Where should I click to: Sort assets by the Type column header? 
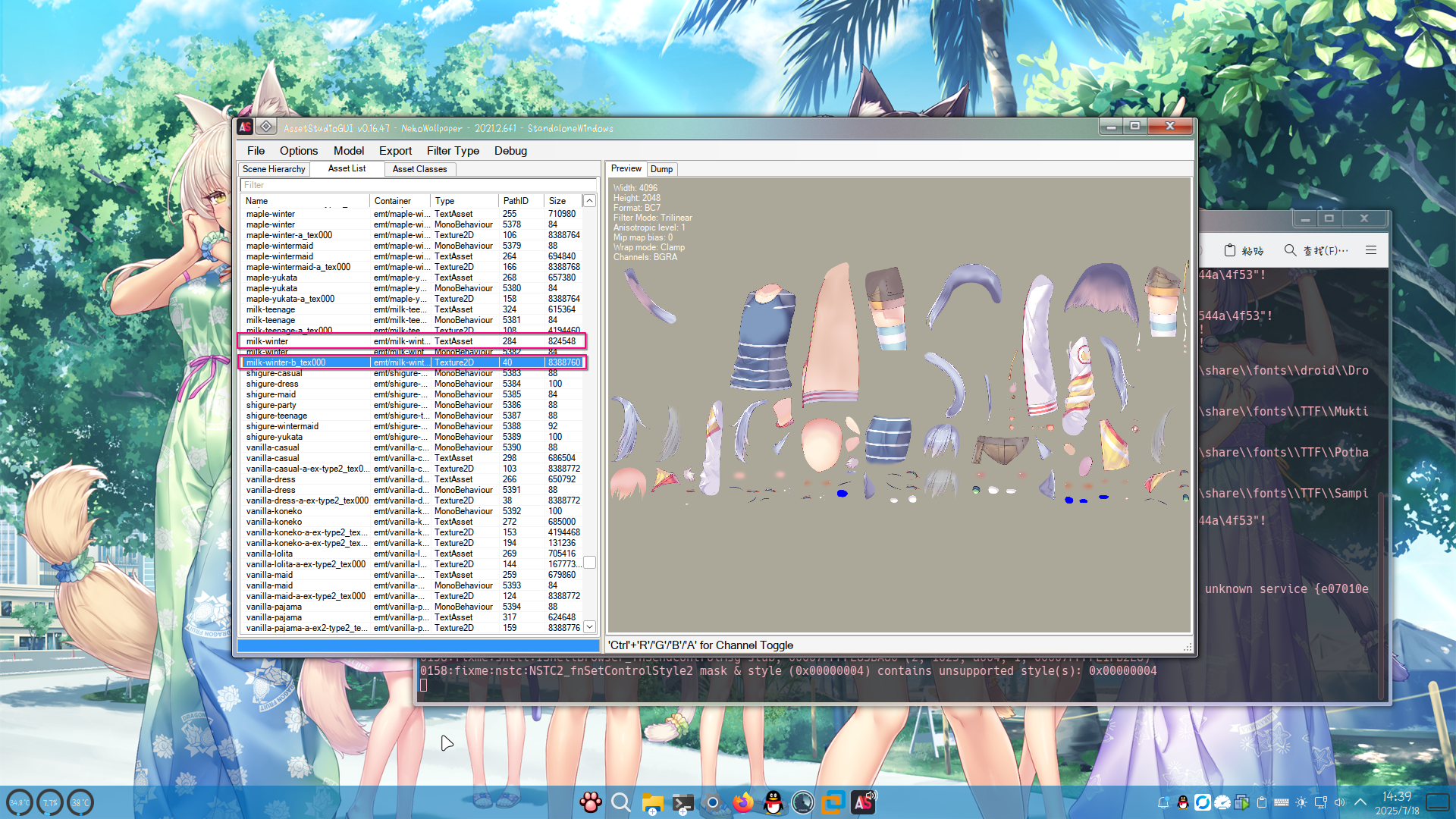tap(464, 201)
